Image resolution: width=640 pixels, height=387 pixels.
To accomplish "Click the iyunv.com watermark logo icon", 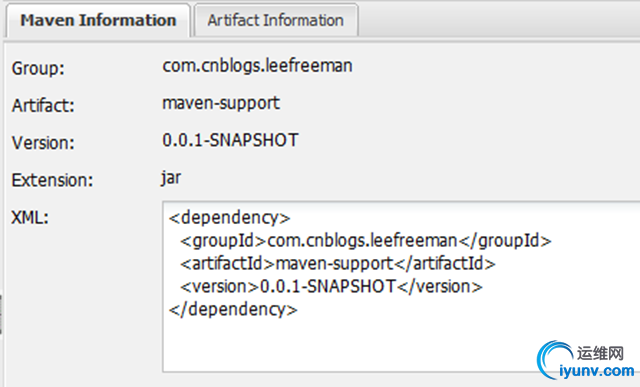I will [555, 359].
